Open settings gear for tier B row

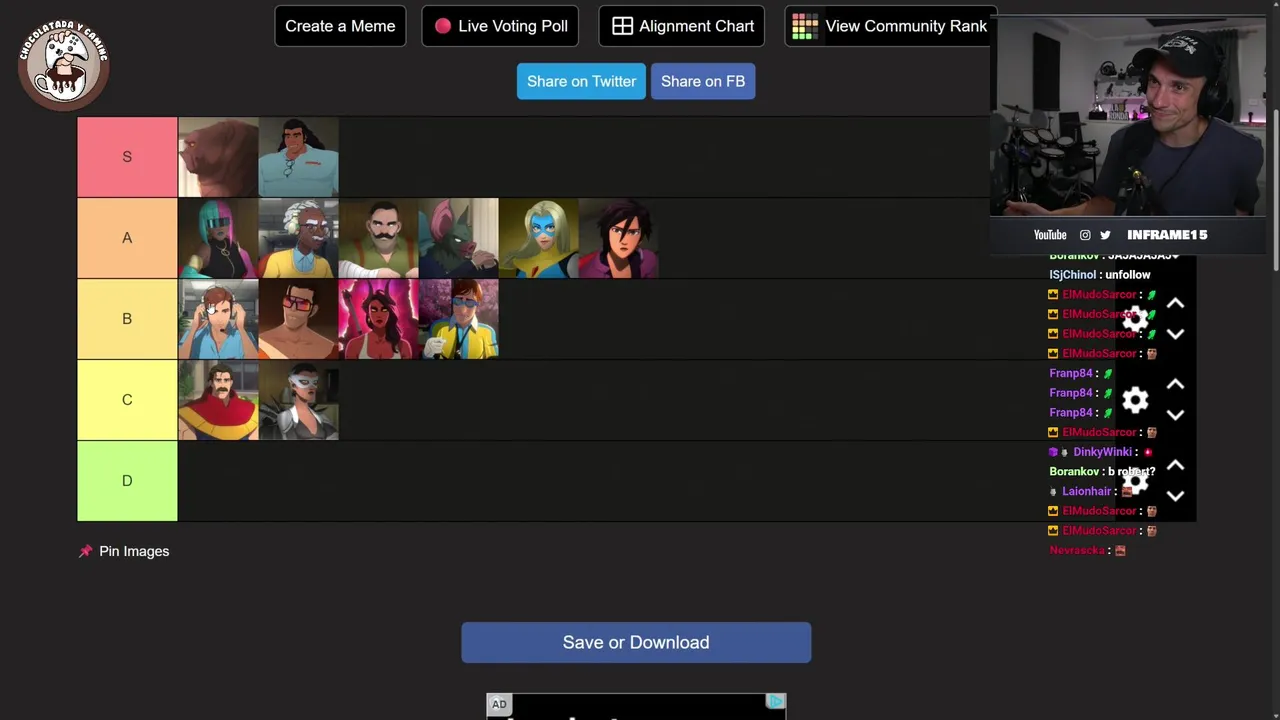click(1135, 319)
